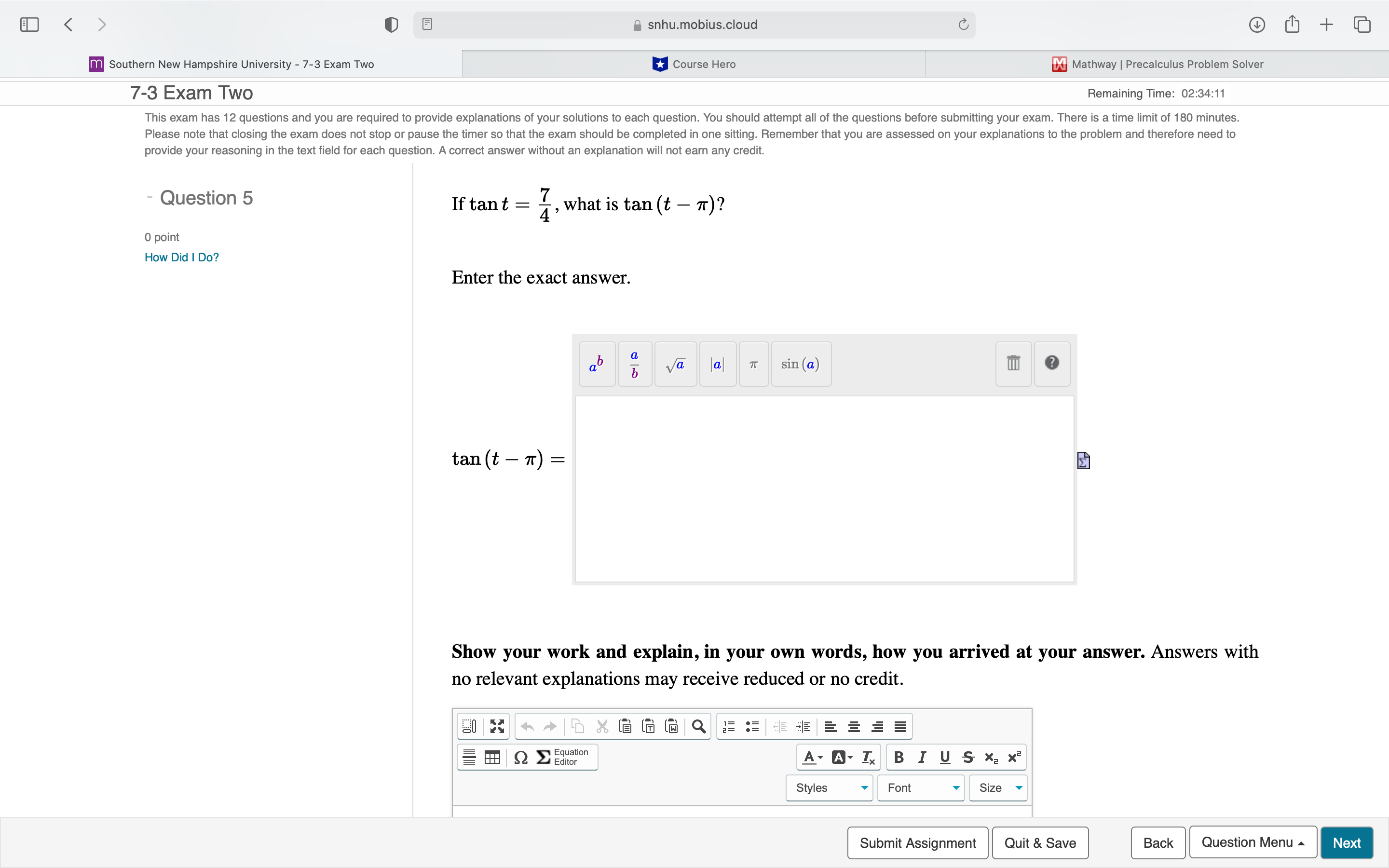Insert a sin(a) function template
This screenshot has width=1389, height=868.
tap(801, 364)
